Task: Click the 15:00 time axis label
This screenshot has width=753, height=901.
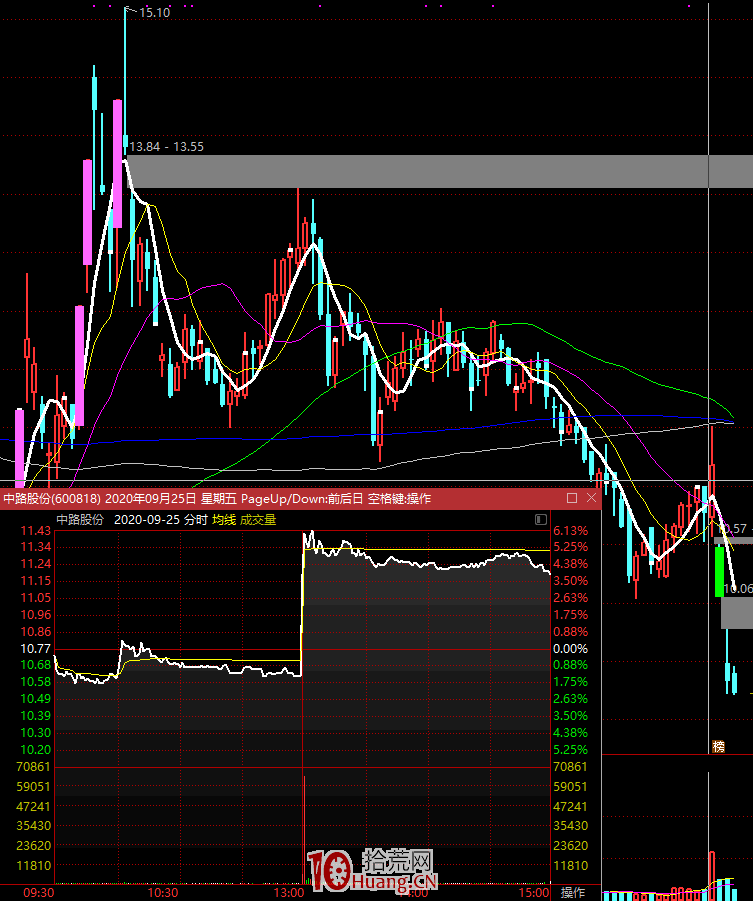Action: (534, 892)
